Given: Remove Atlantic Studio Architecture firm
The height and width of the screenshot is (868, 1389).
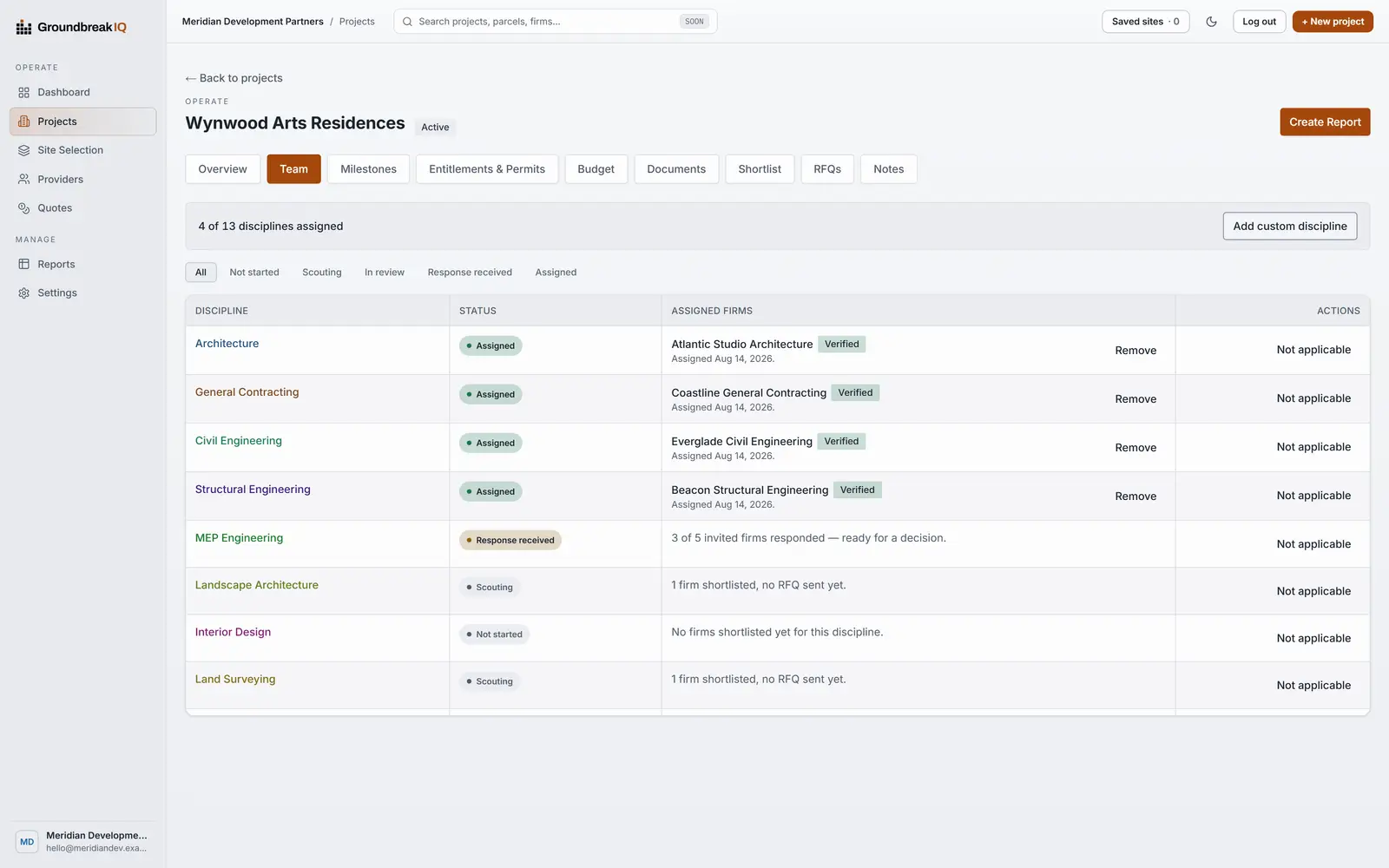Looking at the screenshot, I should 1136,351.
